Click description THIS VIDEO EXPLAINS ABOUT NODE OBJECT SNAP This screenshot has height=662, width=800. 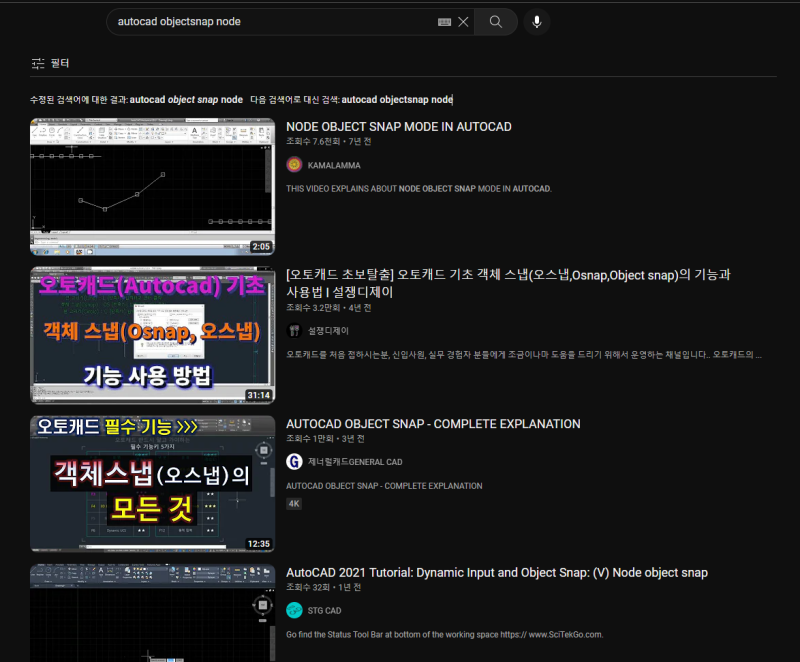(418, 189)
